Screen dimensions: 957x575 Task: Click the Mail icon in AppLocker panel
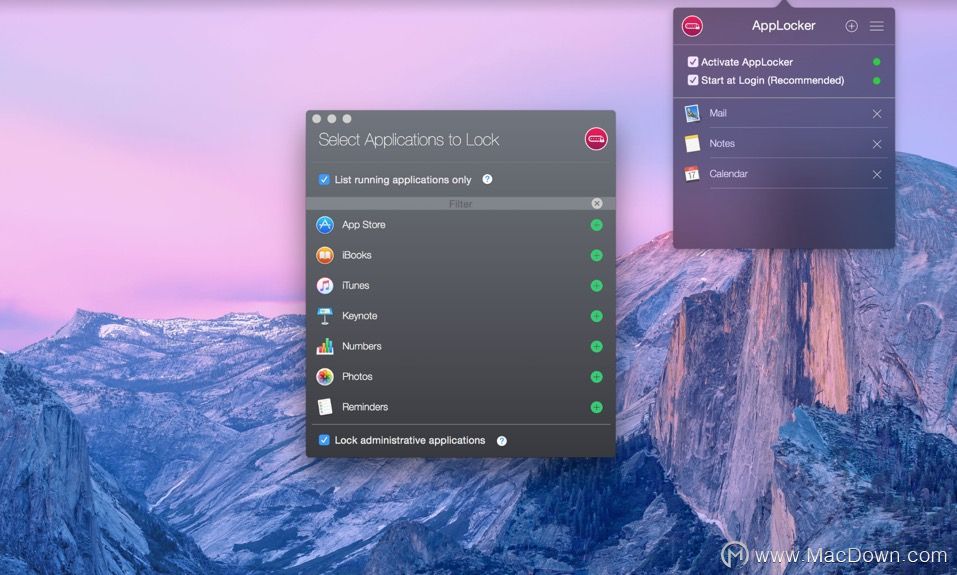692,113
